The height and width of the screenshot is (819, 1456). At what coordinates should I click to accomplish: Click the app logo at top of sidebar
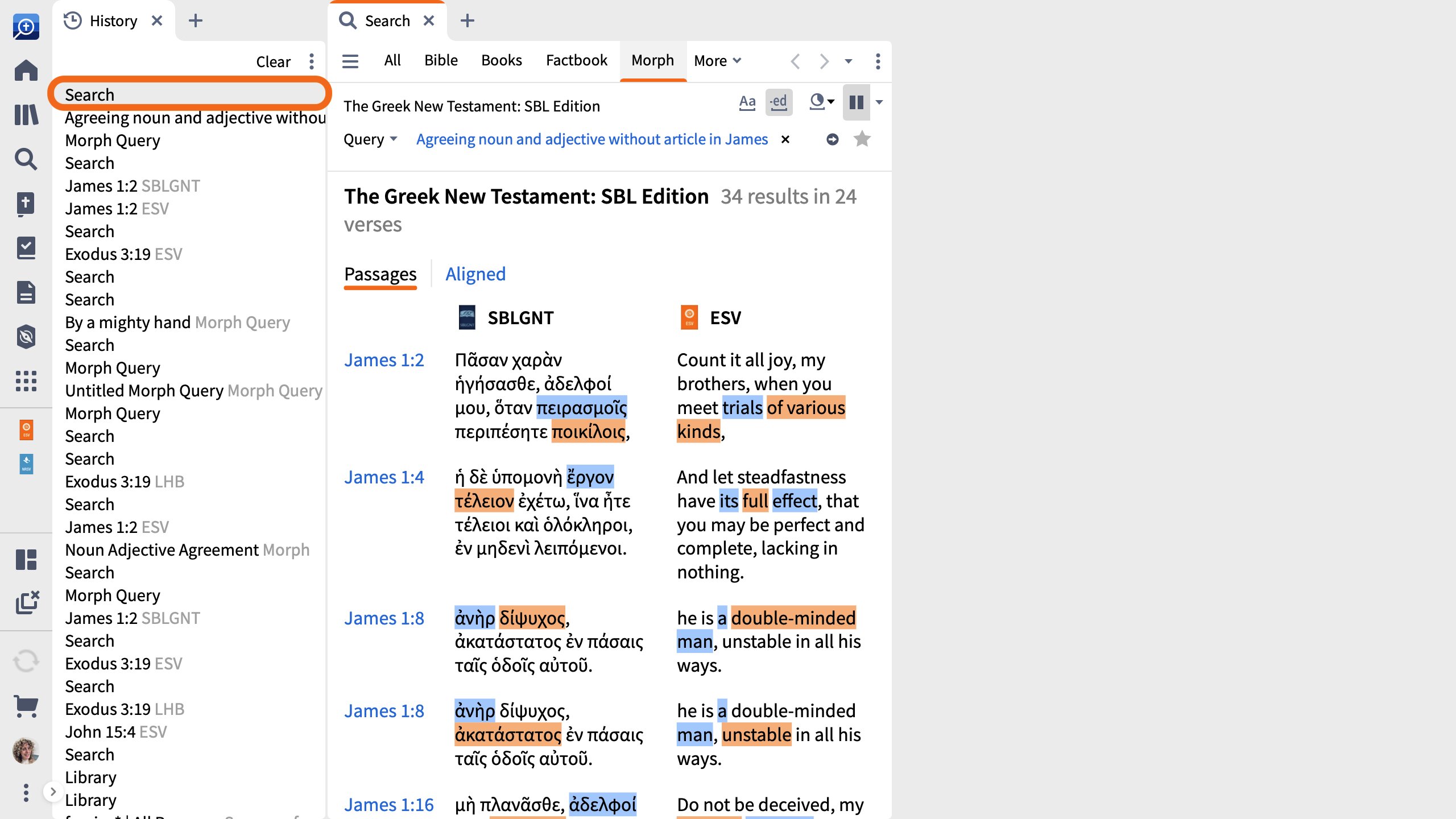click(x=26, y=26)
